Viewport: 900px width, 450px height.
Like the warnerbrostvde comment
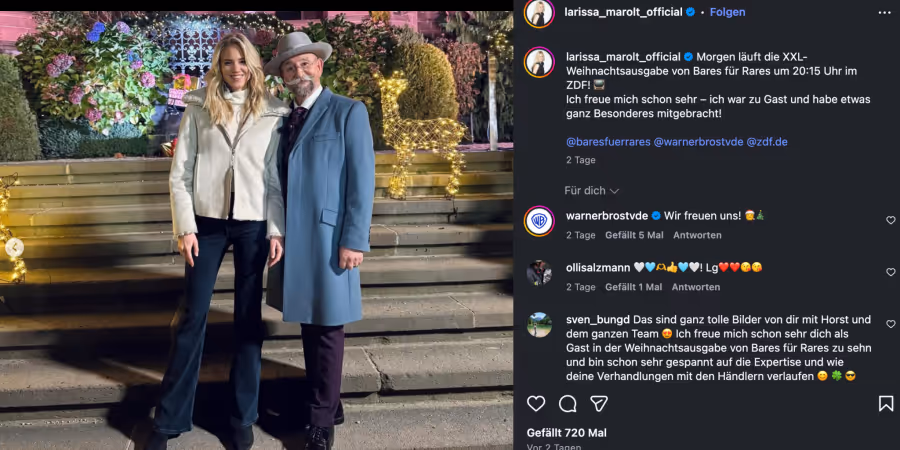(x=891, y=220)
